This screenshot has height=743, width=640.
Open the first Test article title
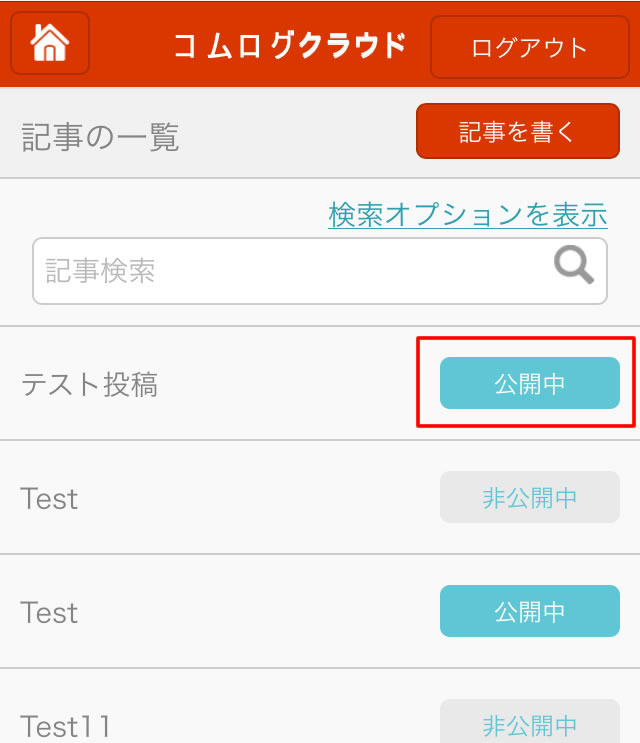point(49,498)
